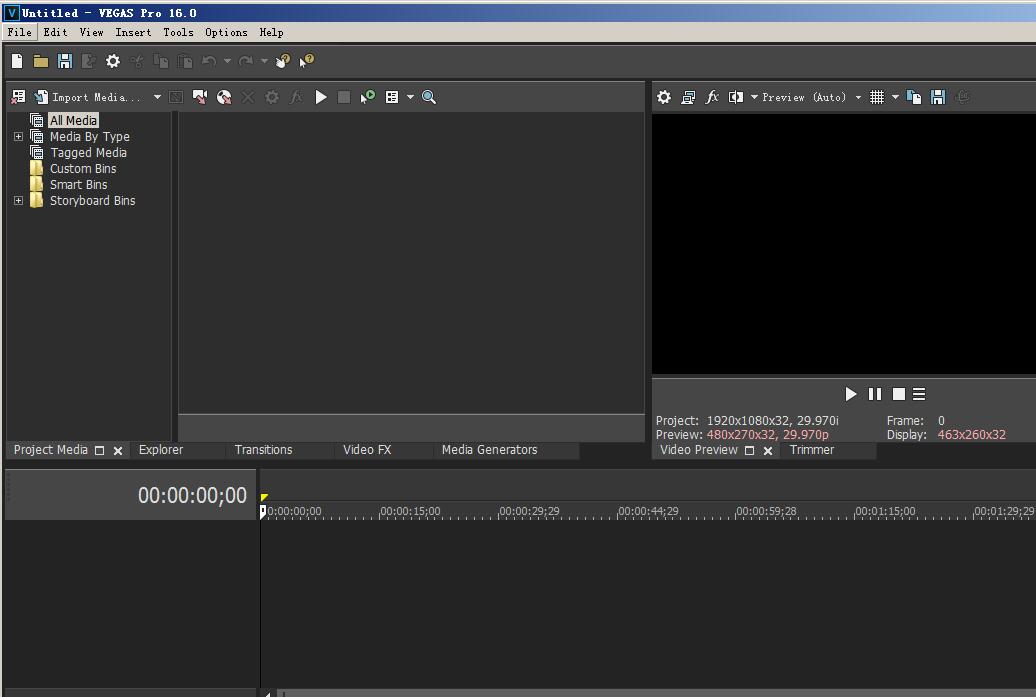Open the Video Preview hamburger menu
1036x697 pixels.
tap(919, 394)
